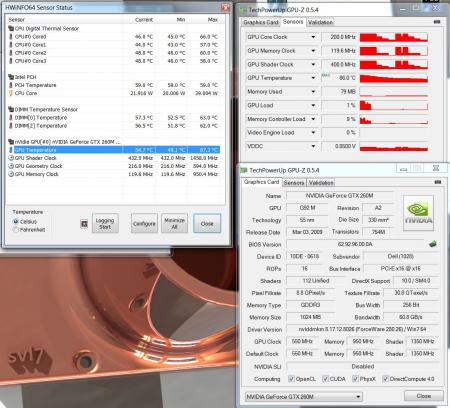Click the GPU Geometry Clock icon in HWiNFO64
The height and width of the screenshot is (408, 450).
pyautogui.click(x=11, y=166)
